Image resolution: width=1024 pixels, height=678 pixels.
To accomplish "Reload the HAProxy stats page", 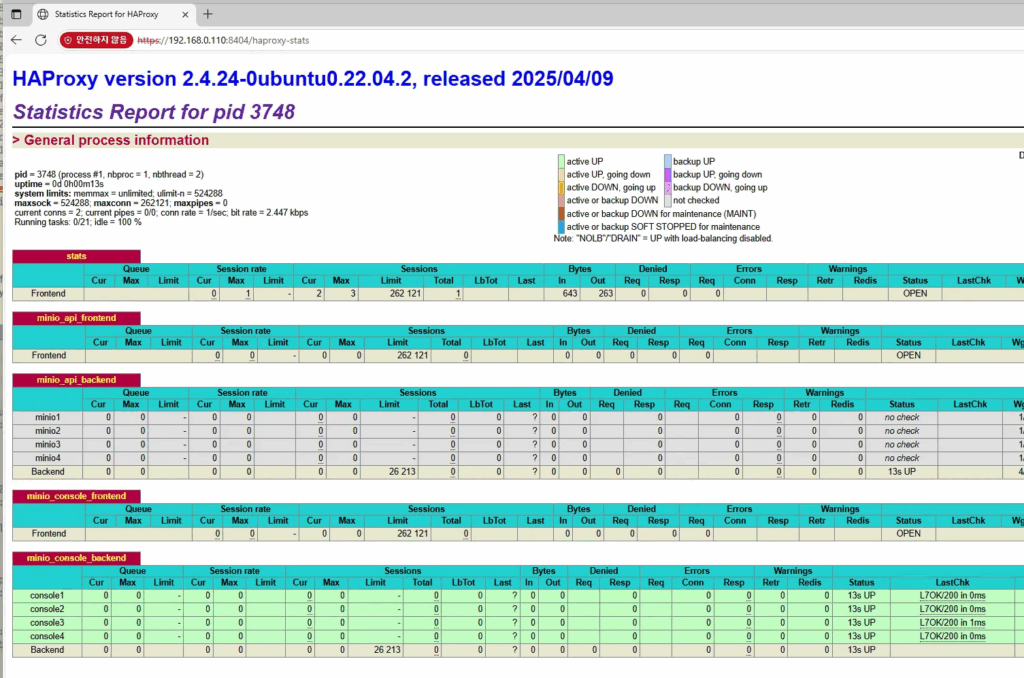I will [x=40, y=40].
